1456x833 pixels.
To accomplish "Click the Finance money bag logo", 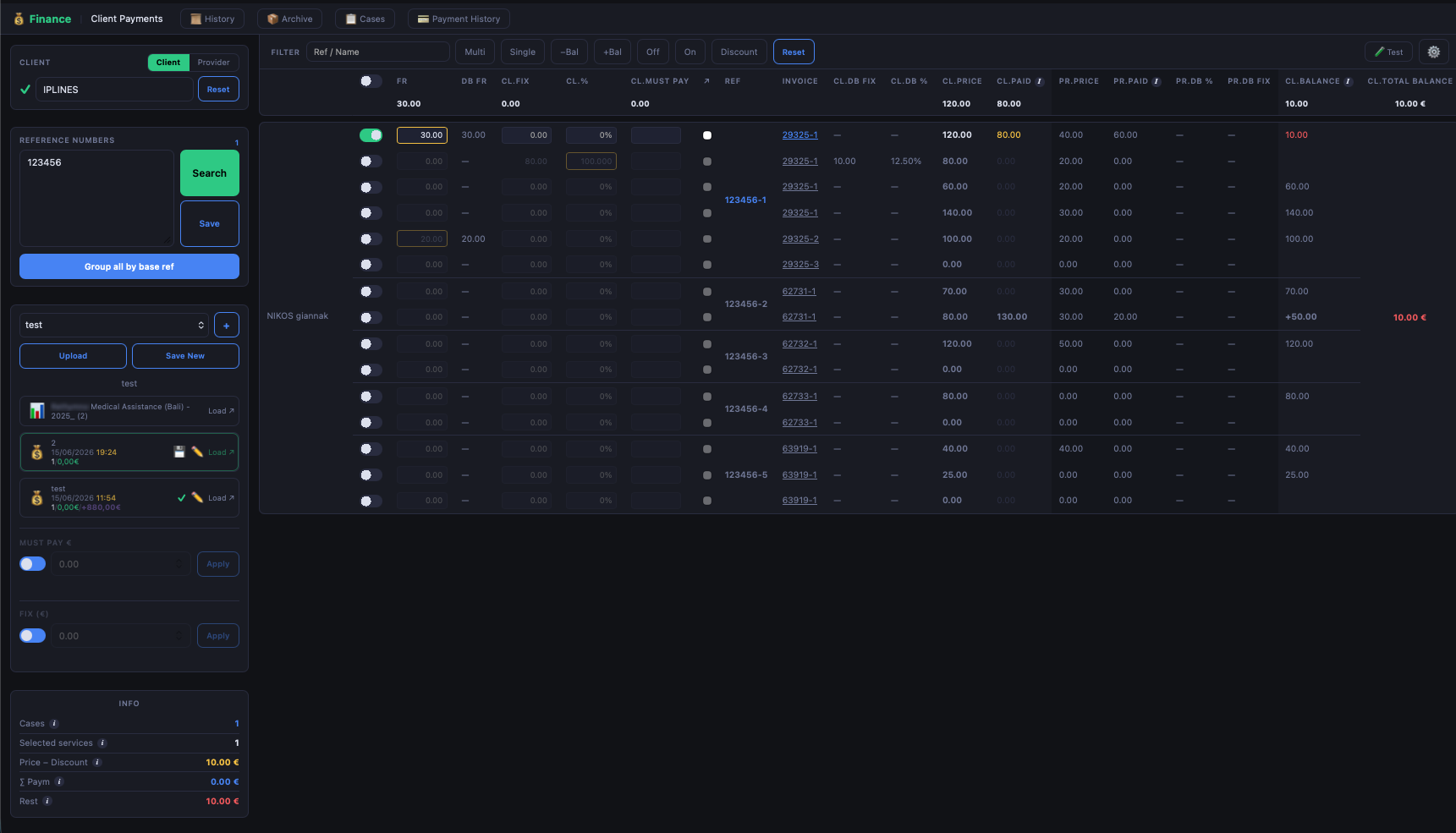I will click(19, 19).
